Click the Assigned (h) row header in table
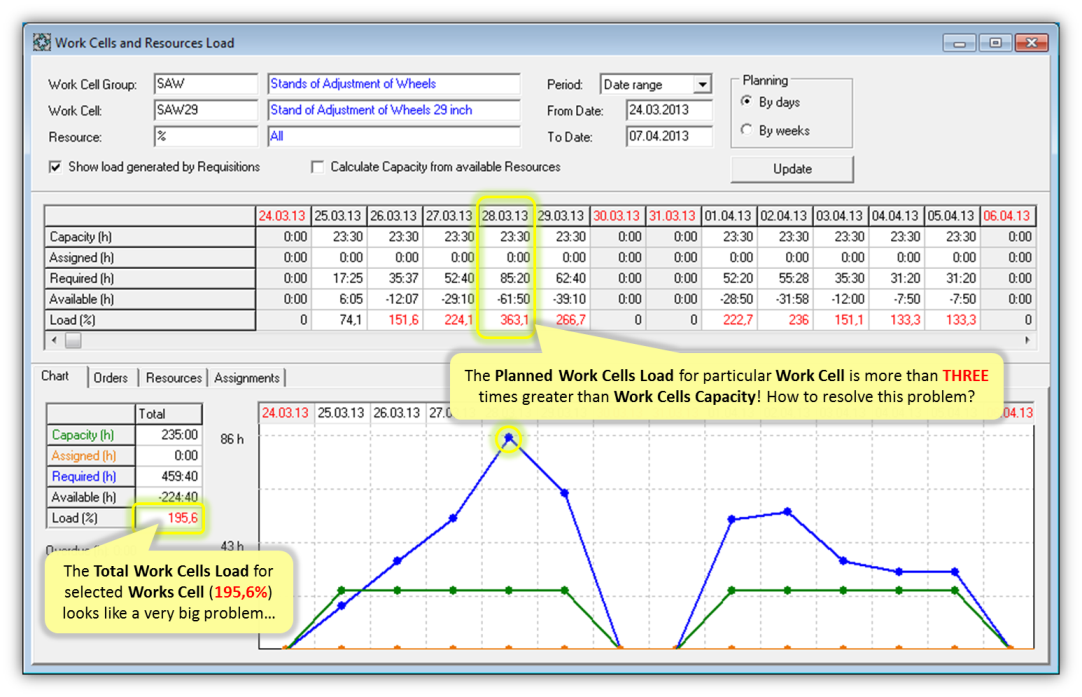Screen dimensions: 1082x697 pos(150,257)
